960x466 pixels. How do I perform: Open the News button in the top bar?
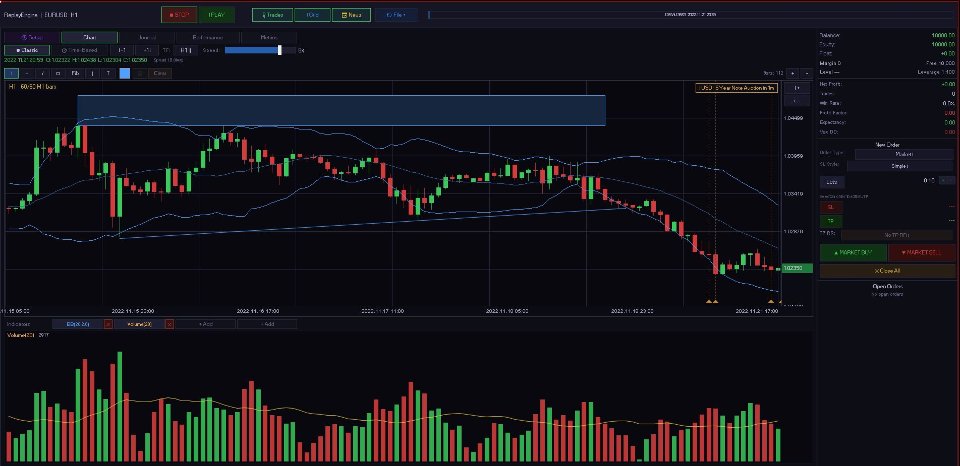[x=351, y=15]
